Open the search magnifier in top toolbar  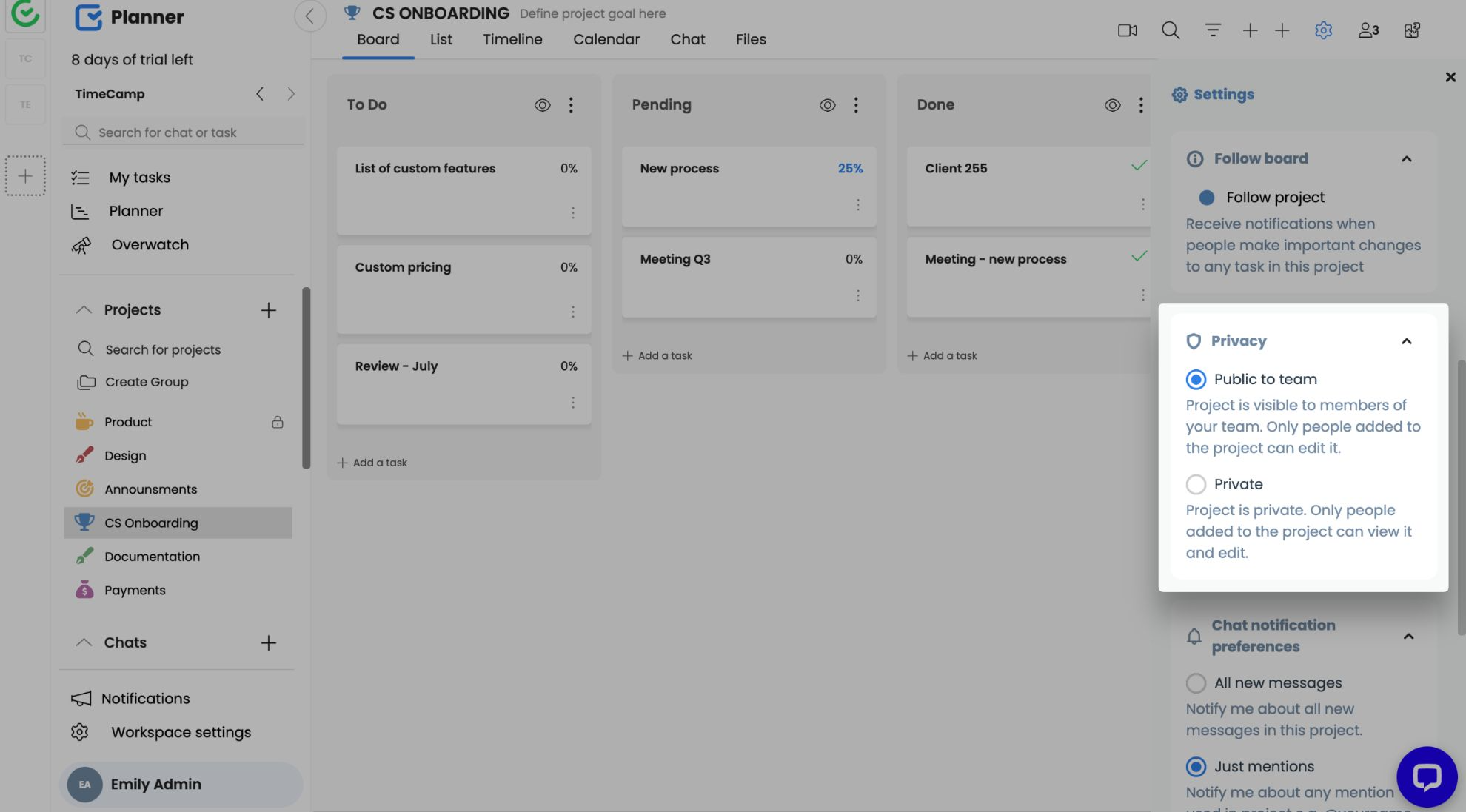click(1170, 30)
